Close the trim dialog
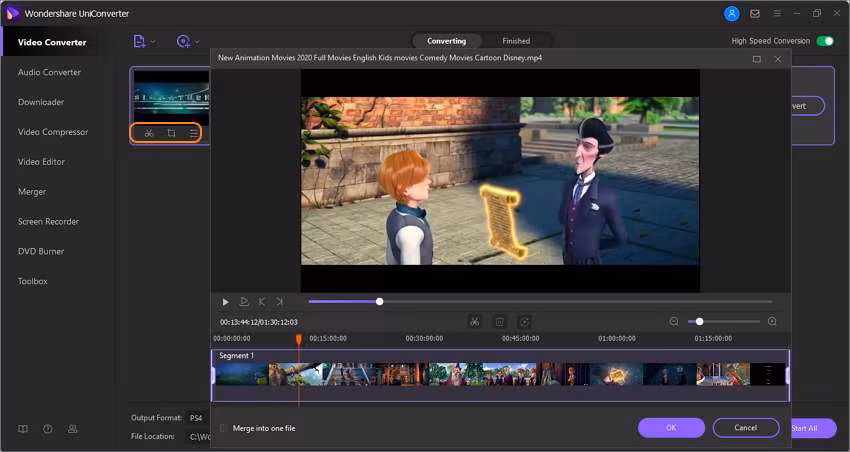The width and height of the screenshot is (850, 452). pos(778,59)
